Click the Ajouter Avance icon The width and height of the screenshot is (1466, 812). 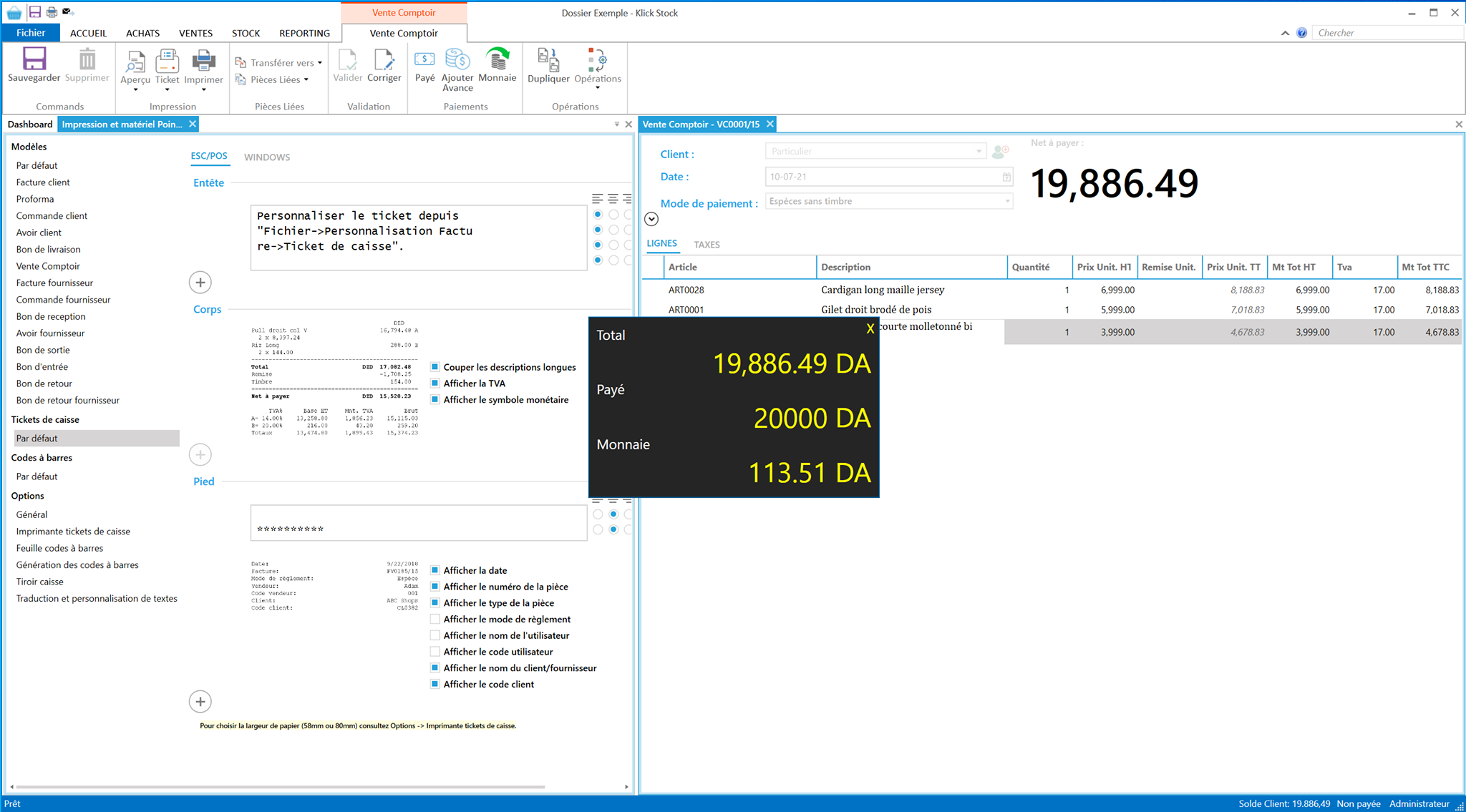pos(457,59)
